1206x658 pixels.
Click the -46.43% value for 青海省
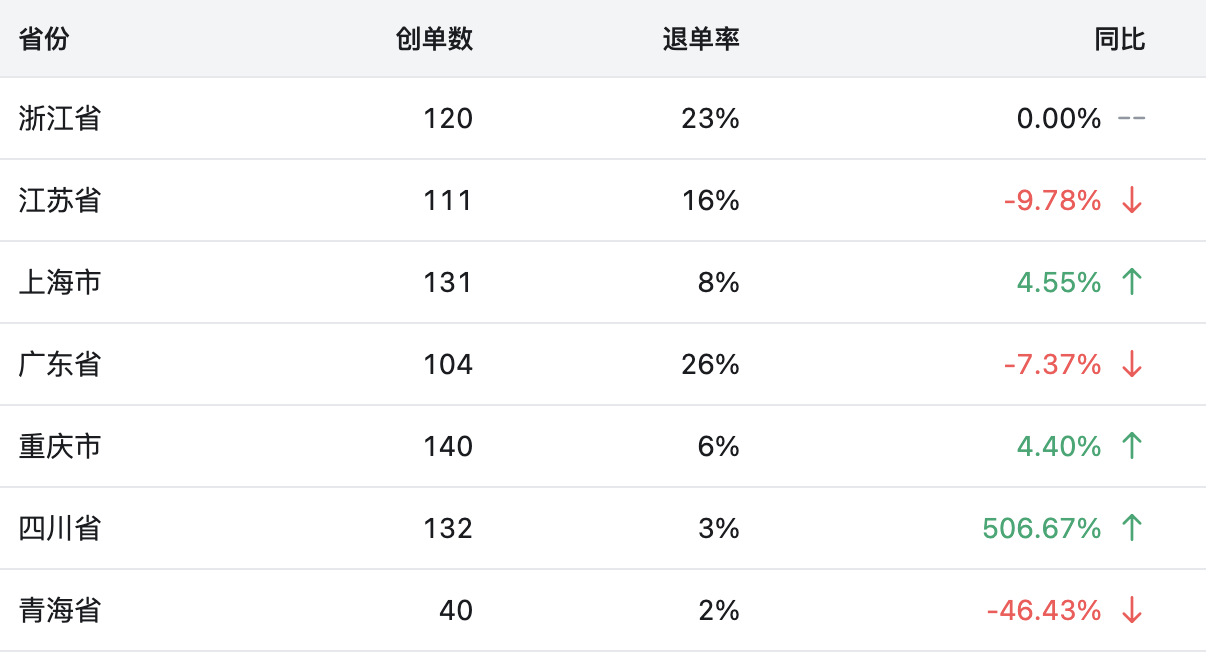(1044, 610)
